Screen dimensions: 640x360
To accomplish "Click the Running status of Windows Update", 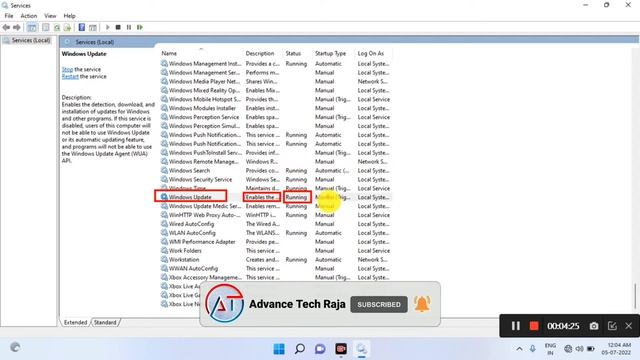I will tap(296, 198).
